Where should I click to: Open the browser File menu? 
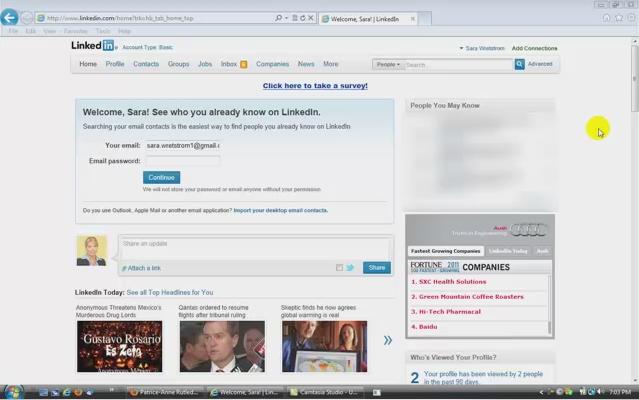click(x=13, y=31)
